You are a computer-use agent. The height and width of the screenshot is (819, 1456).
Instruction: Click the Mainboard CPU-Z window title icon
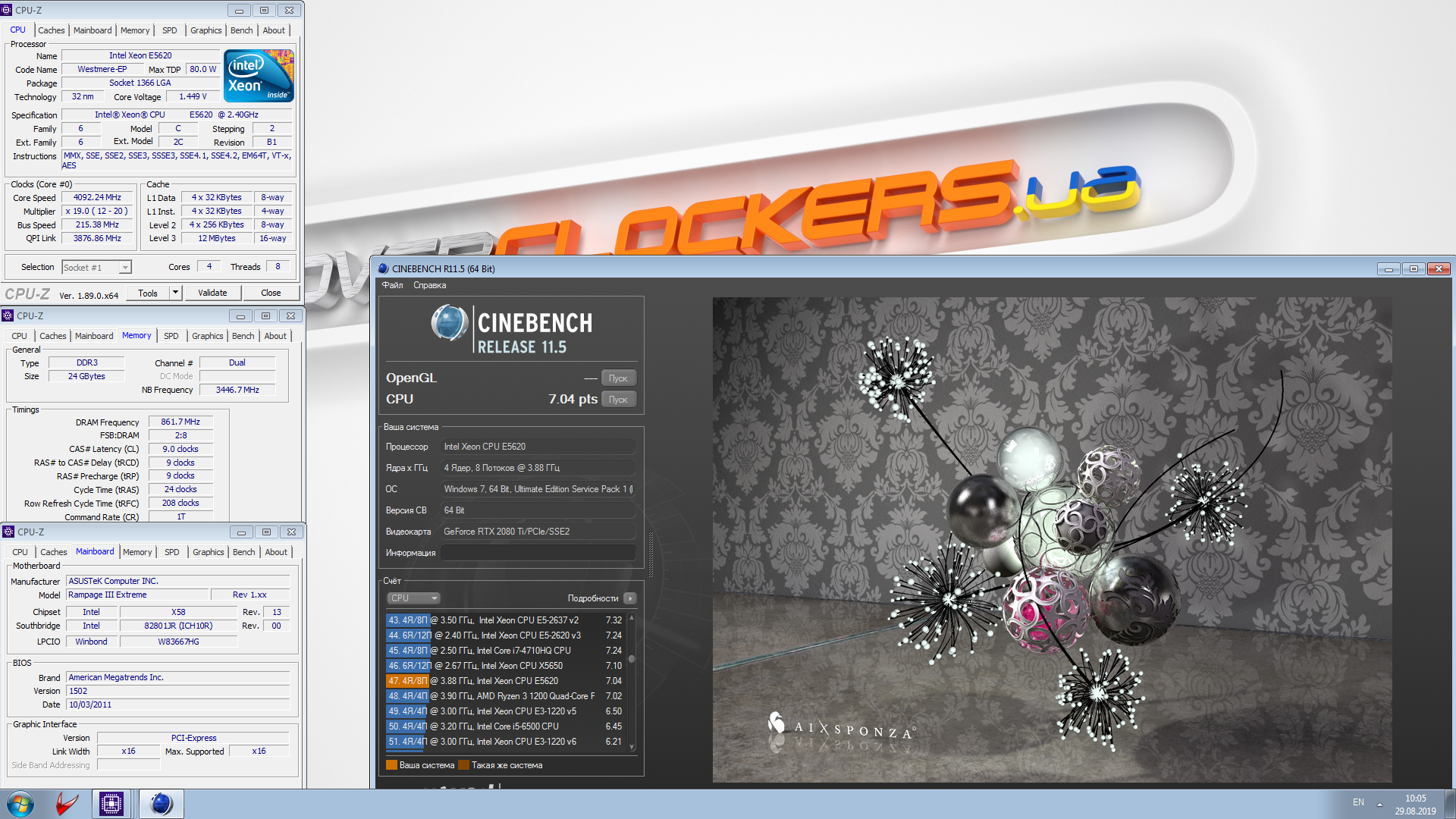8,532
